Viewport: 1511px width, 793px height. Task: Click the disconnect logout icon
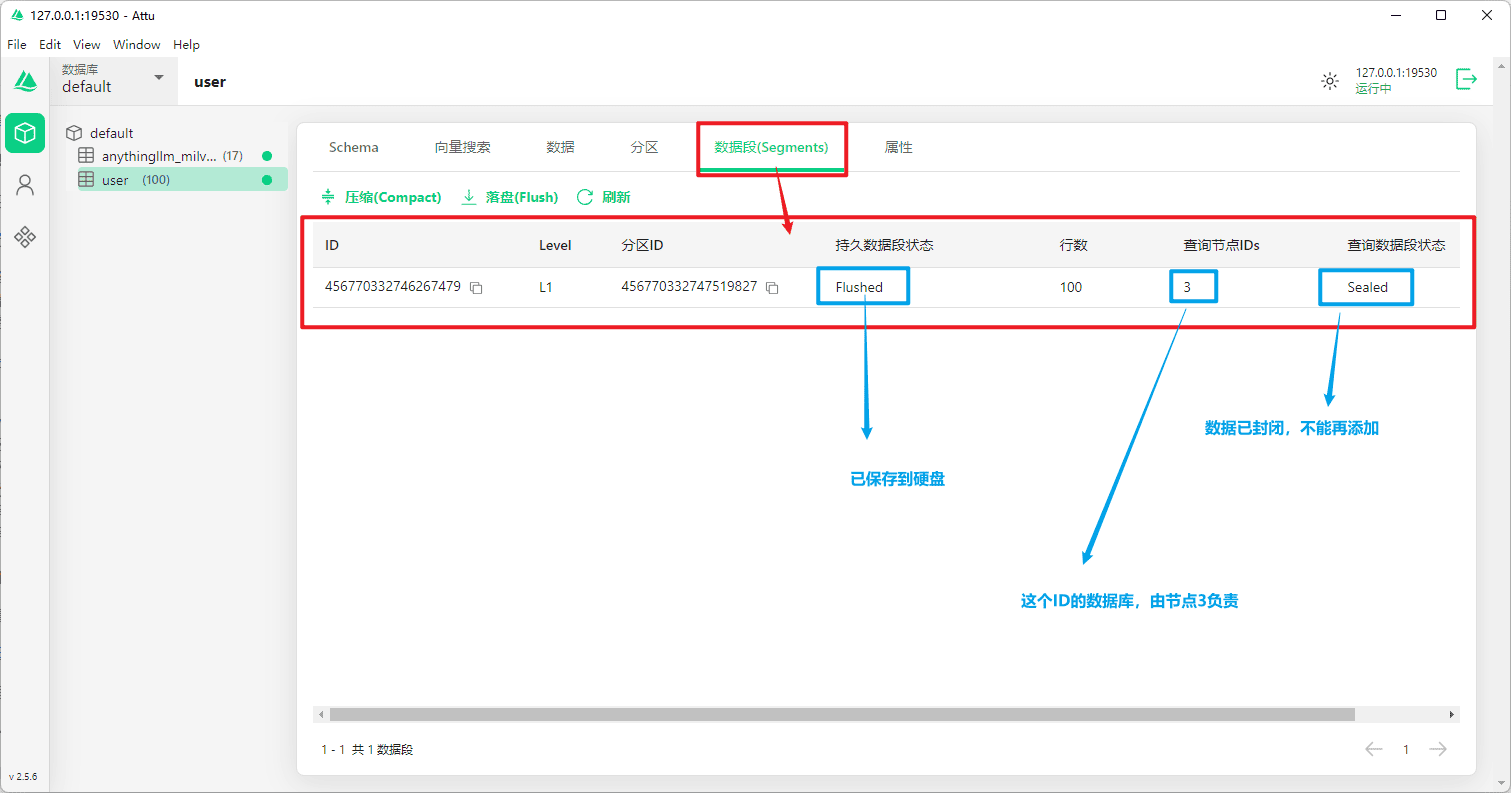tap(1466, 80)
